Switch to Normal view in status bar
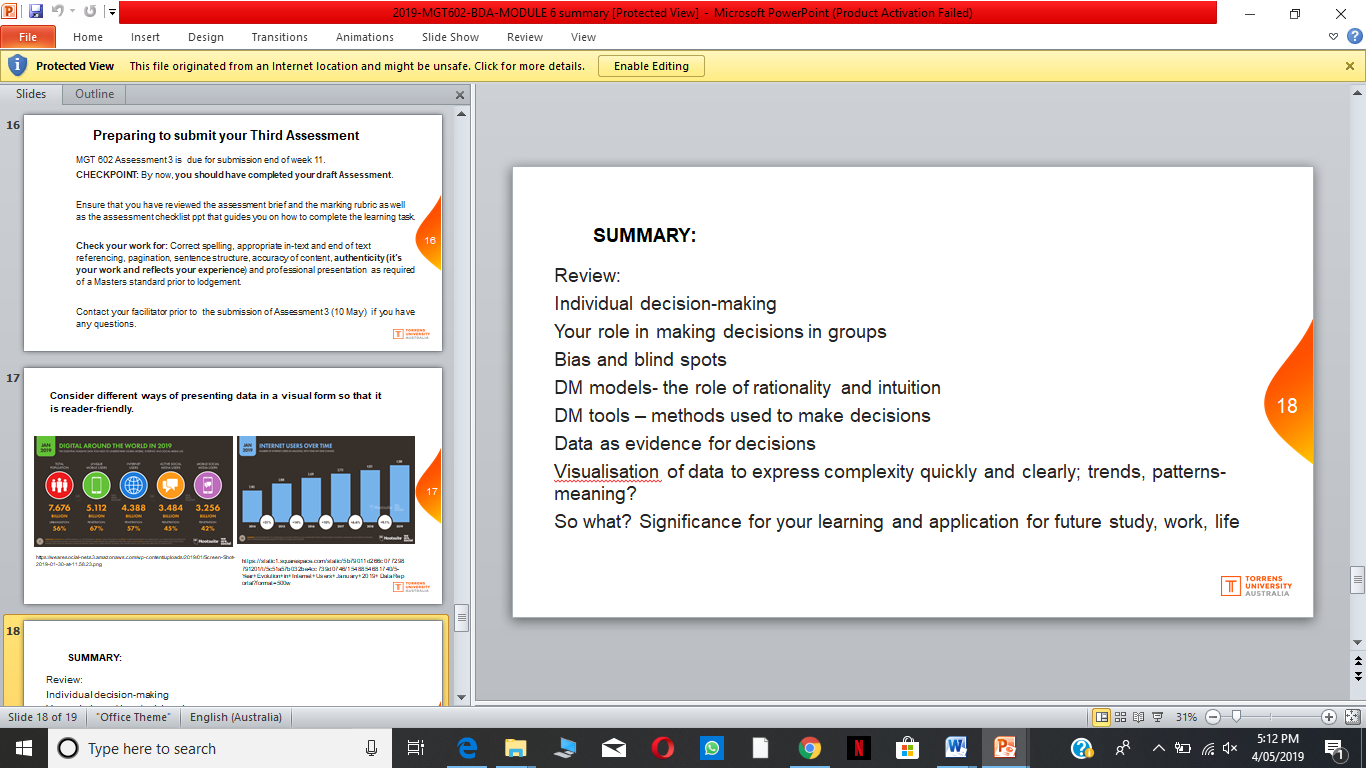1366x768 pixels. coord(1101,717)
